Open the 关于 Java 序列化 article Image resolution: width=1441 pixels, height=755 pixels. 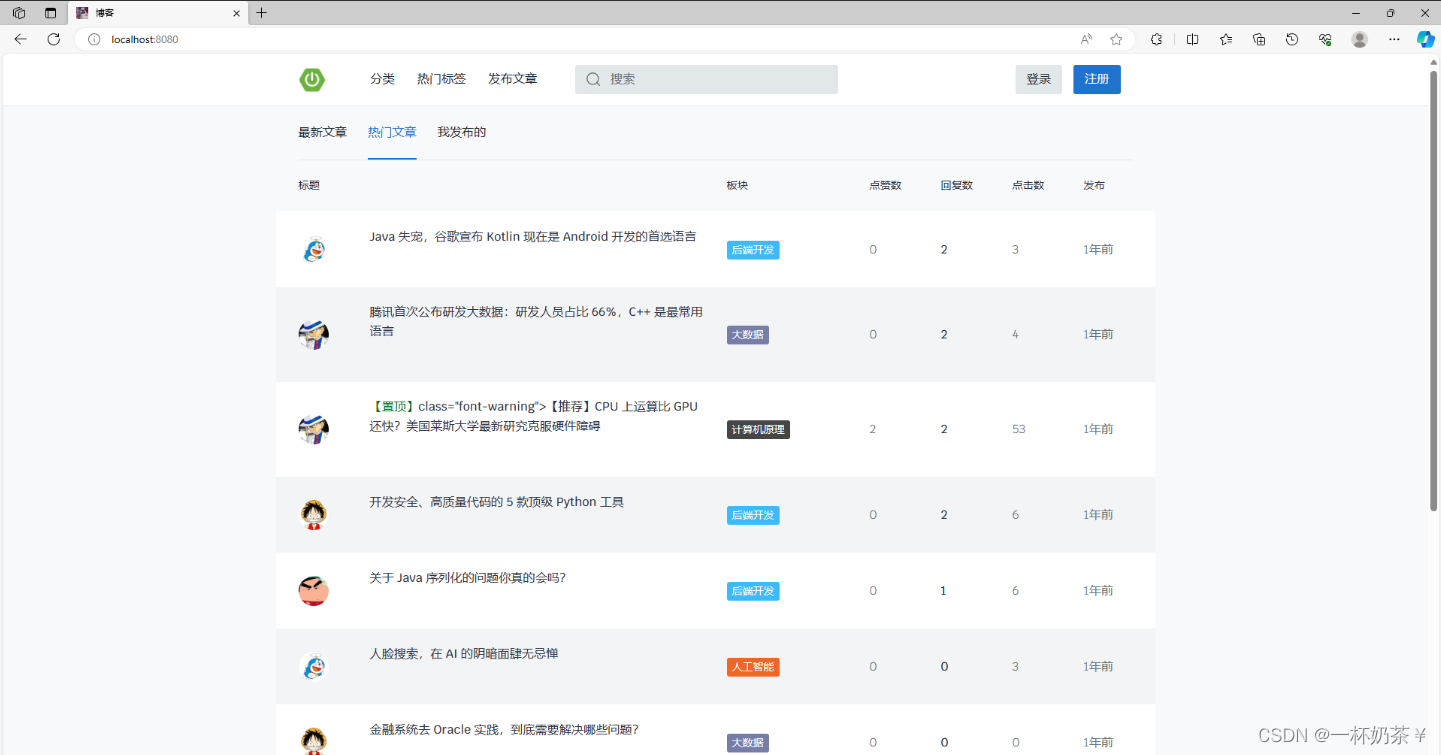point(467,578)
